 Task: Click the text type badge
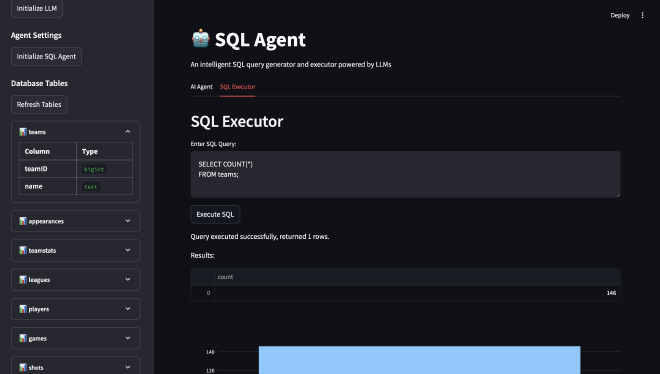(x=90, y=187)
